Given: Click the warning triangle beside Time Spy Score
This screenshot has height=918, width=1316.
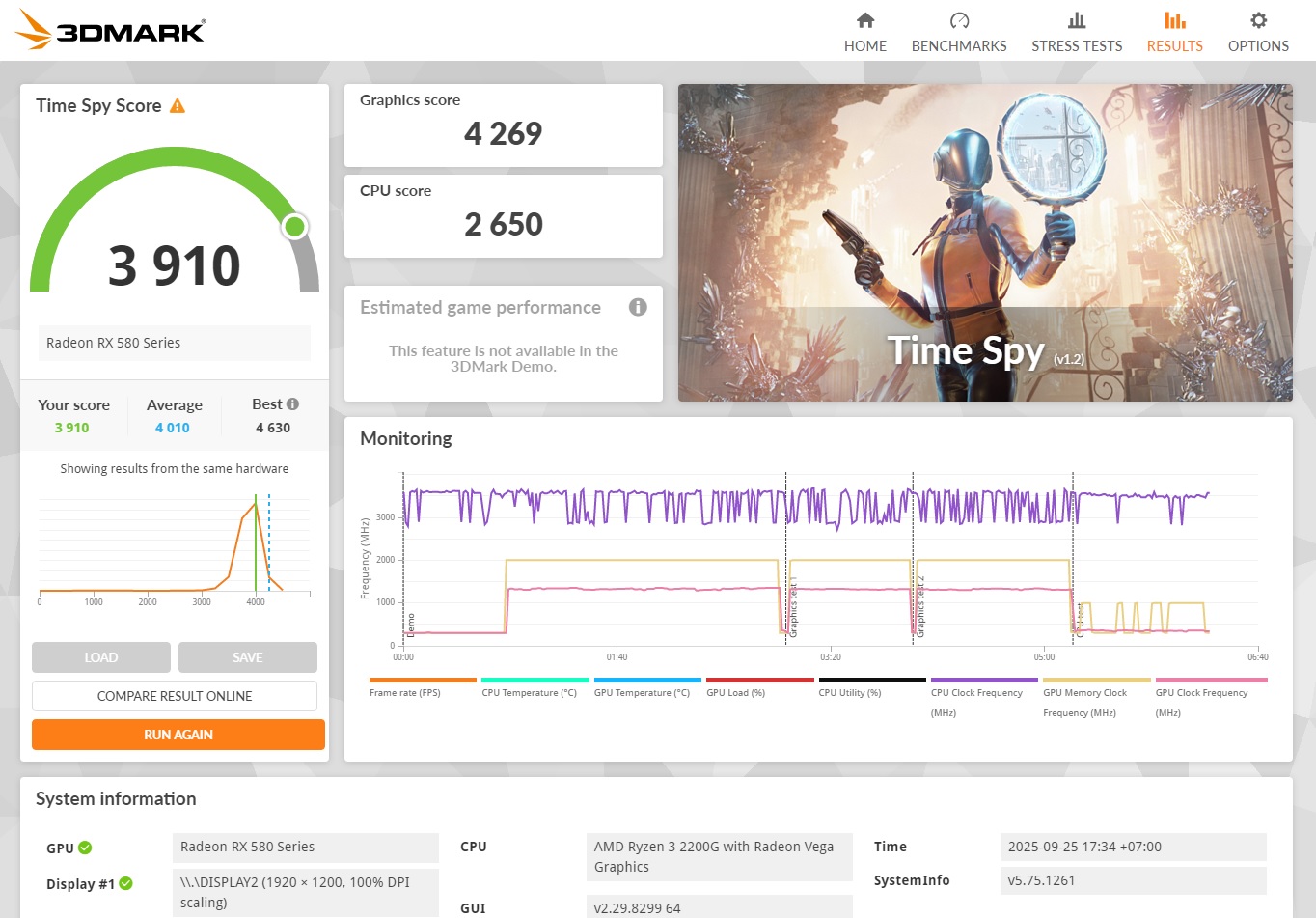Looking at the screenshot, I should [x=178, y=106].
